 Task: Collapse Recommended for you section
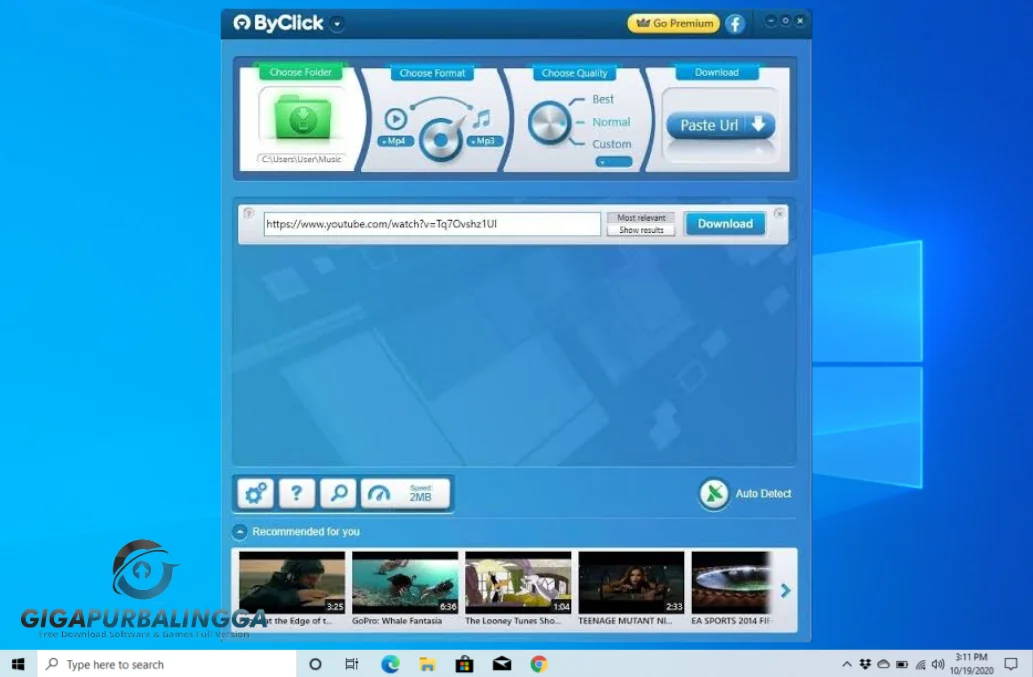coord(240,531)
